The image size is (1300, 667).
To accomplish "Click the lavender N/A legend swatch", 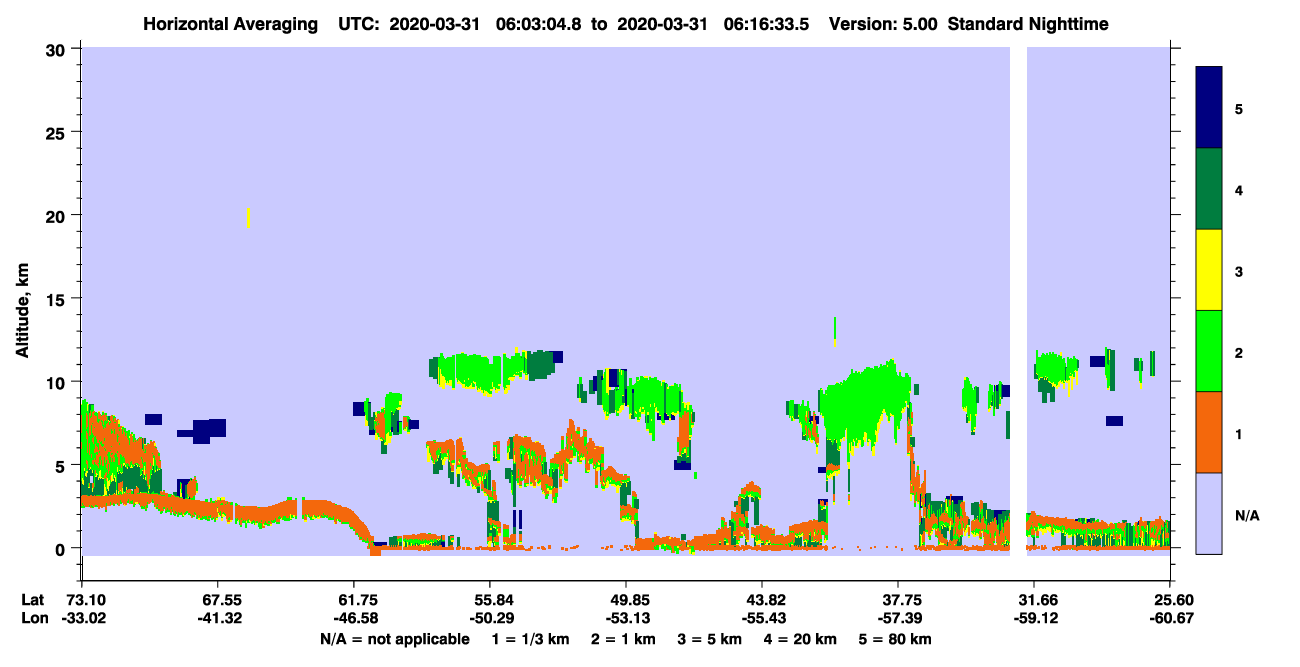I will (1209, 513).
